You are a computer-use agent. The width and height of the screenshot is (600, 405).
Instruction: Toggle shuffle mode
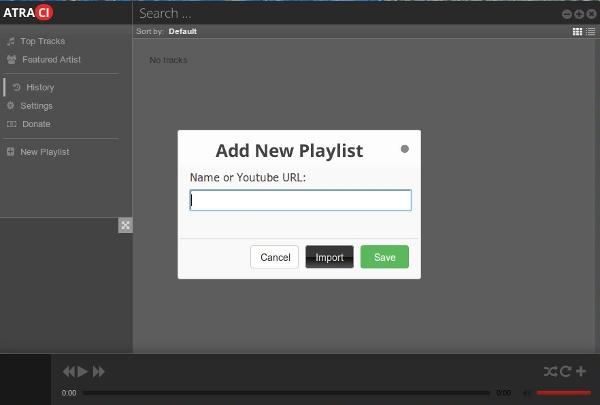(x=551, y=371)
